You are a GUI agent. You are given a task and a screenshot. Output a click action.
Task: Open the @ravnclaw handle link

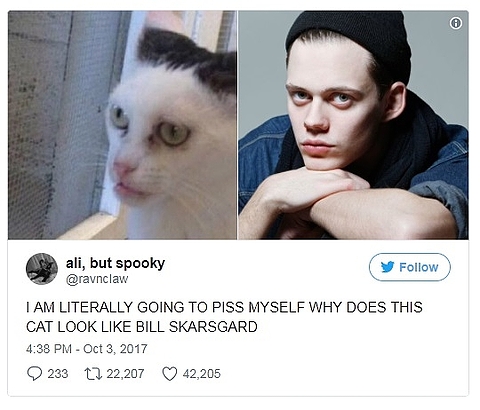(x=97, y=279)
